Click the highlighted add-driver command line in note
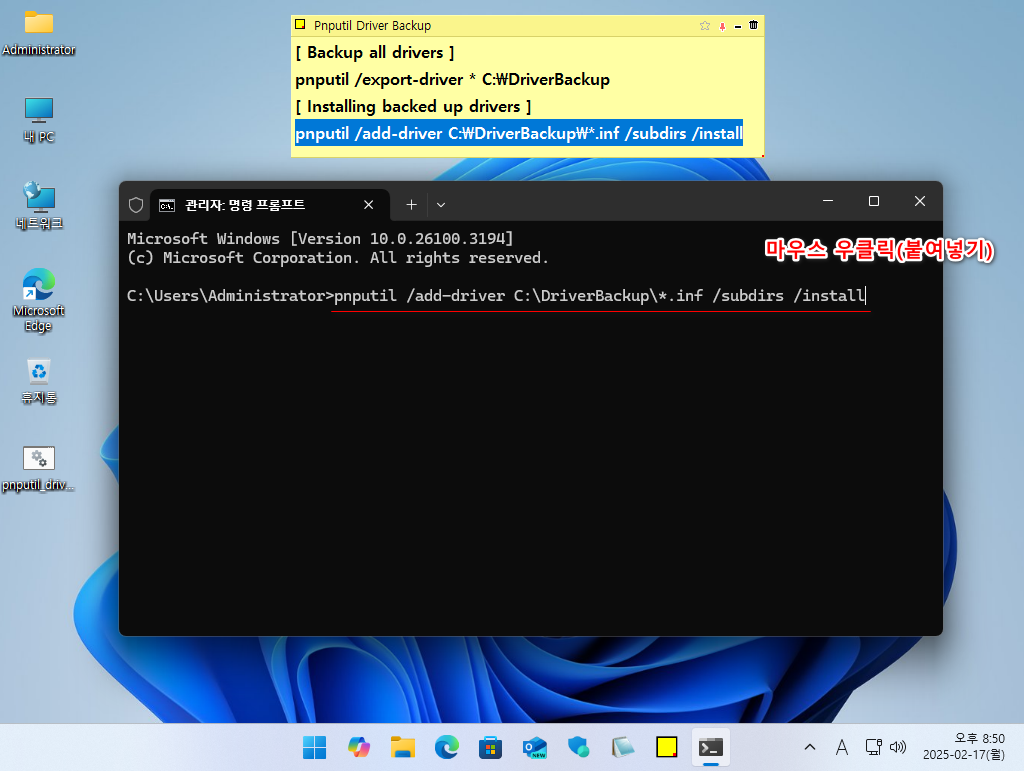Image resolution: width=1024 pixels, height=771 pixels. click(x=519, y=133)
